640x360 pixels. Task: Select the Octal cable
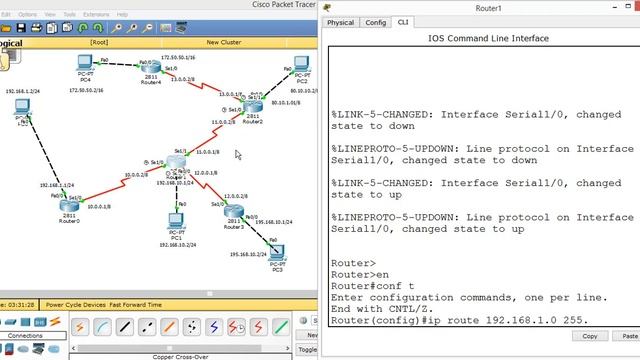[x=281, y=327]
